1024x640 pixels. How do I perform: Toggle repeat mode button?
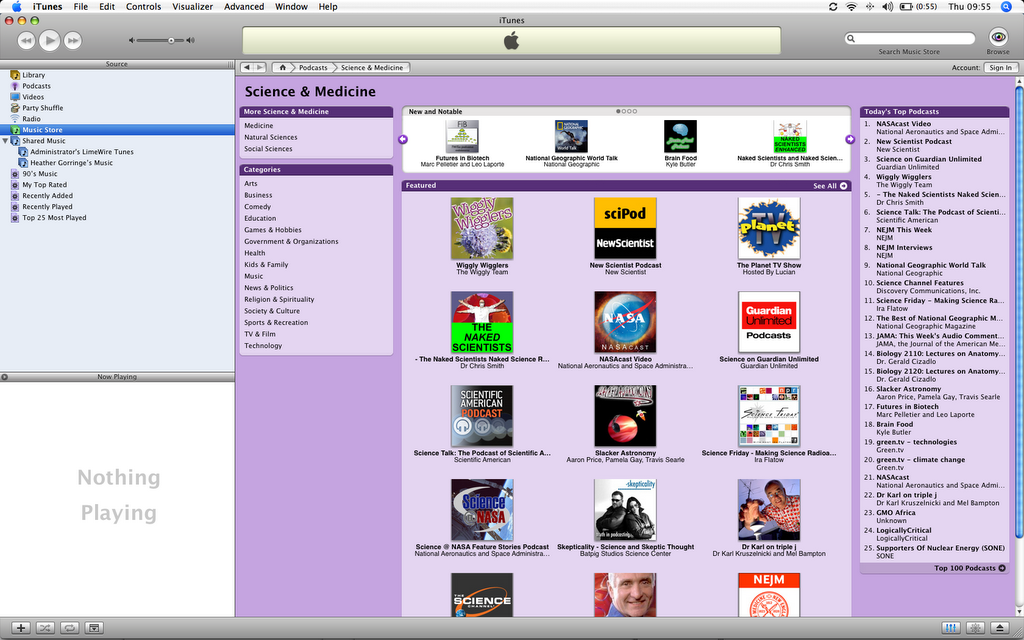[x=69, y=628]
